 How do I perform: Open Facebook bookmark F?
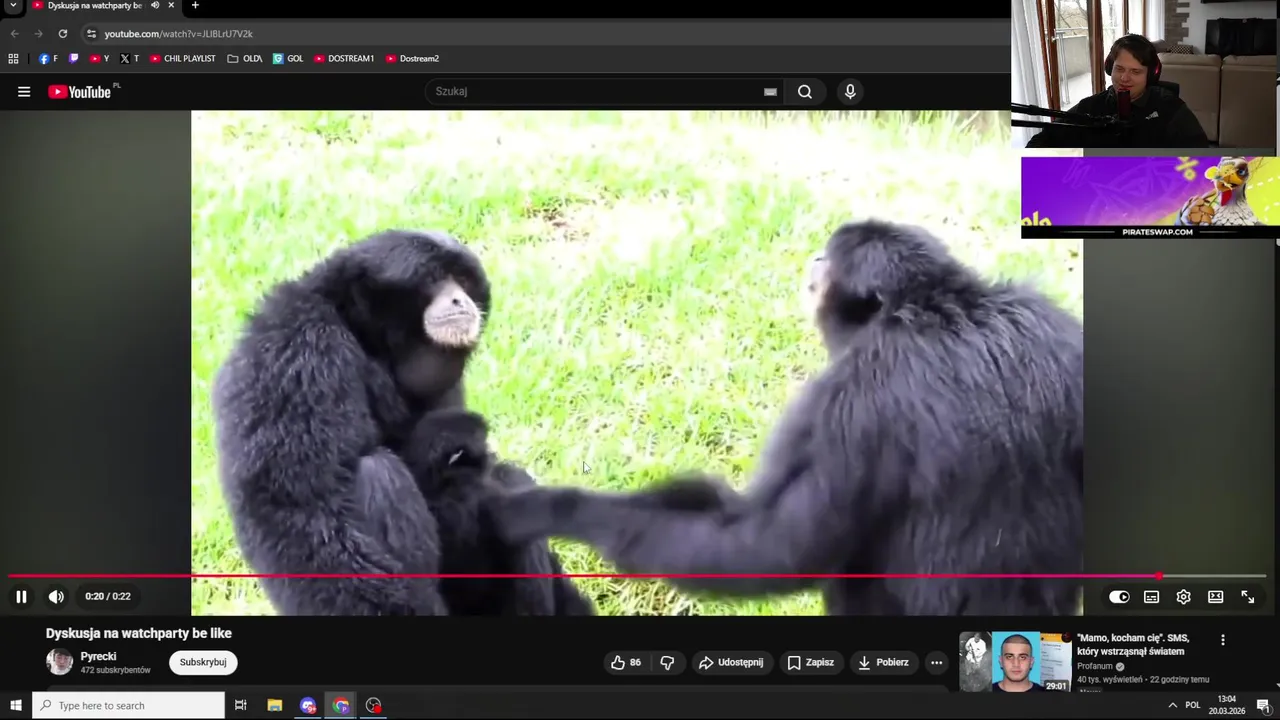pos(48,59)
